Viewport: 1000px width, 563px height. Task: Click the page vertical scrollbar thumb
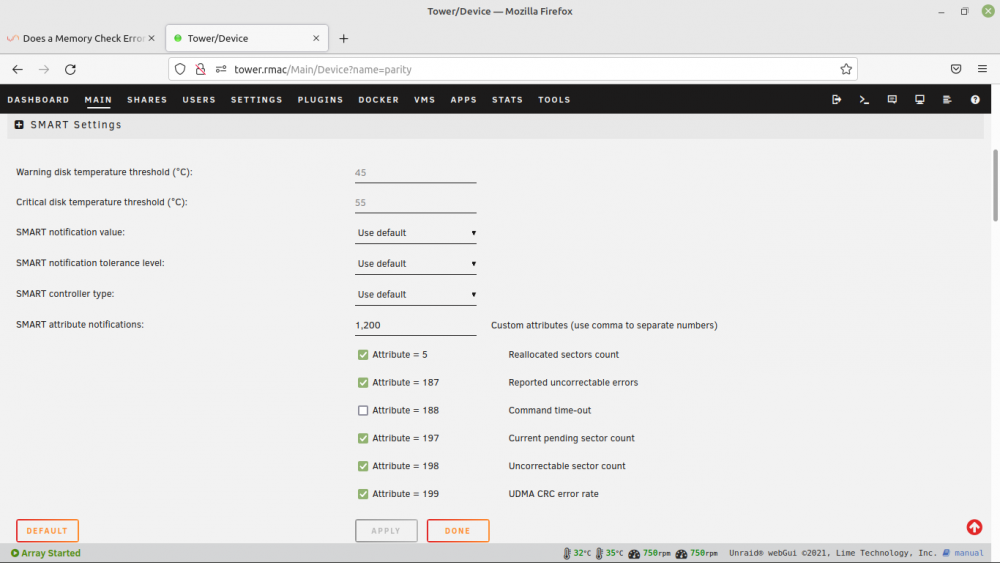[995, 186]
